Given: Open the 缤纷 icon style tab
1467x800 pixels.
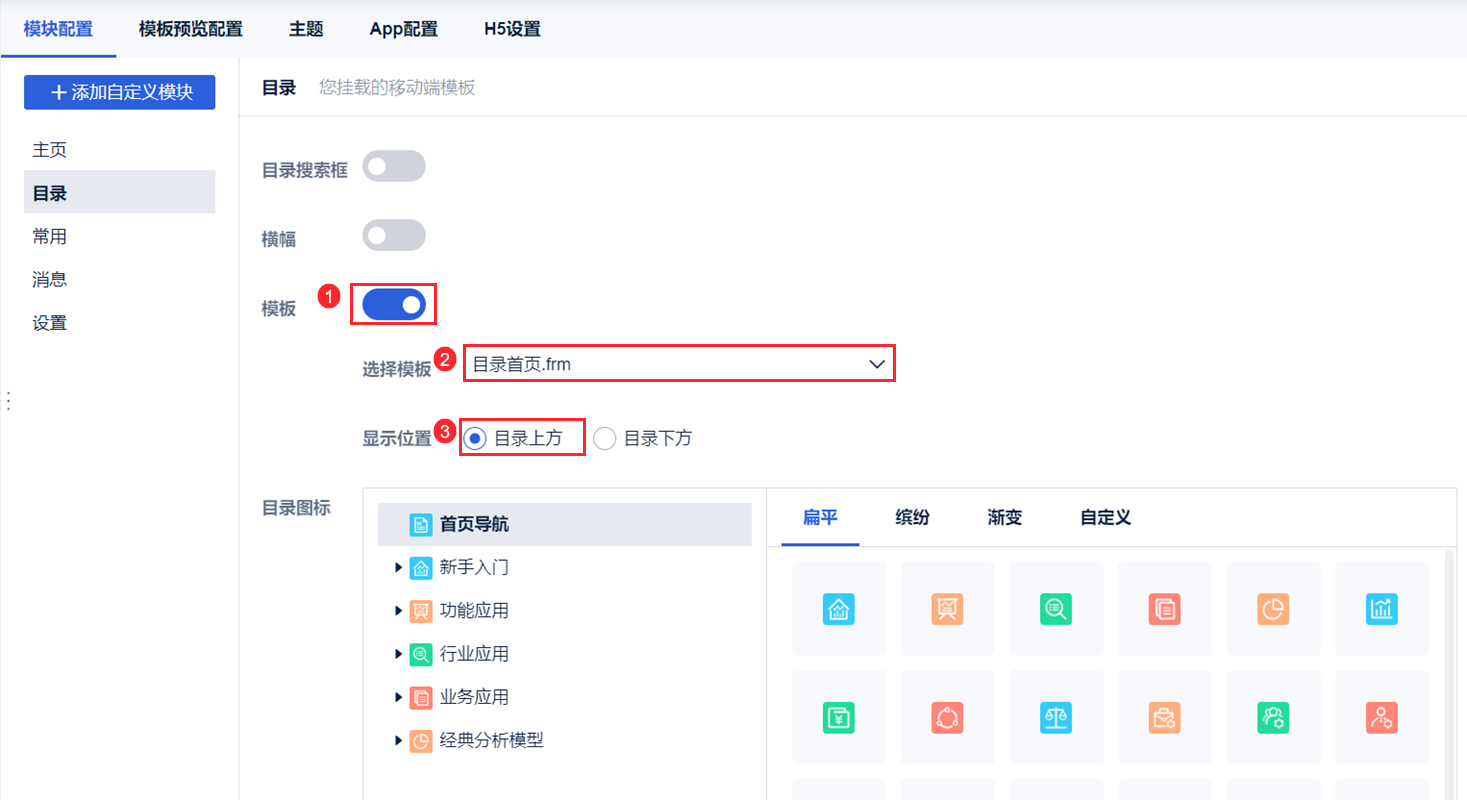Looking at the screenshot, I should (911, 517).
